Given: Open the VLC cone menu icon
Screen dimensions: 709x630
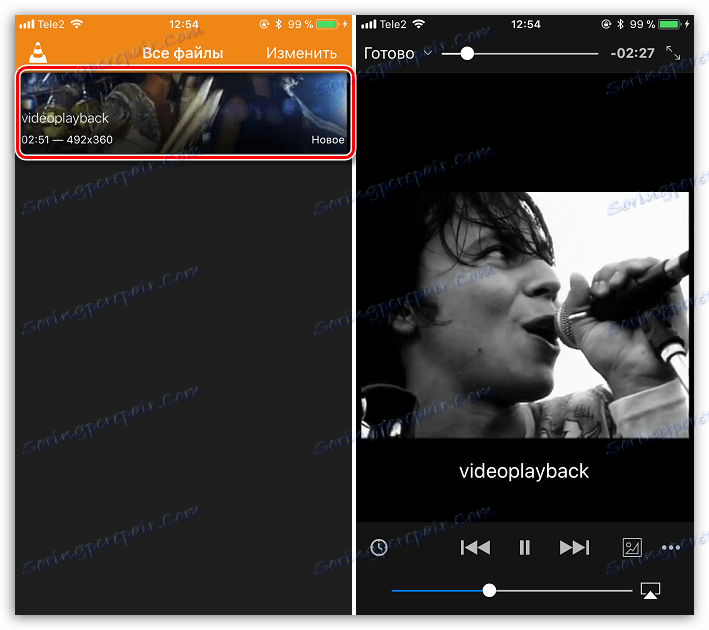Looking at the screenshot, I should [38, 52].
